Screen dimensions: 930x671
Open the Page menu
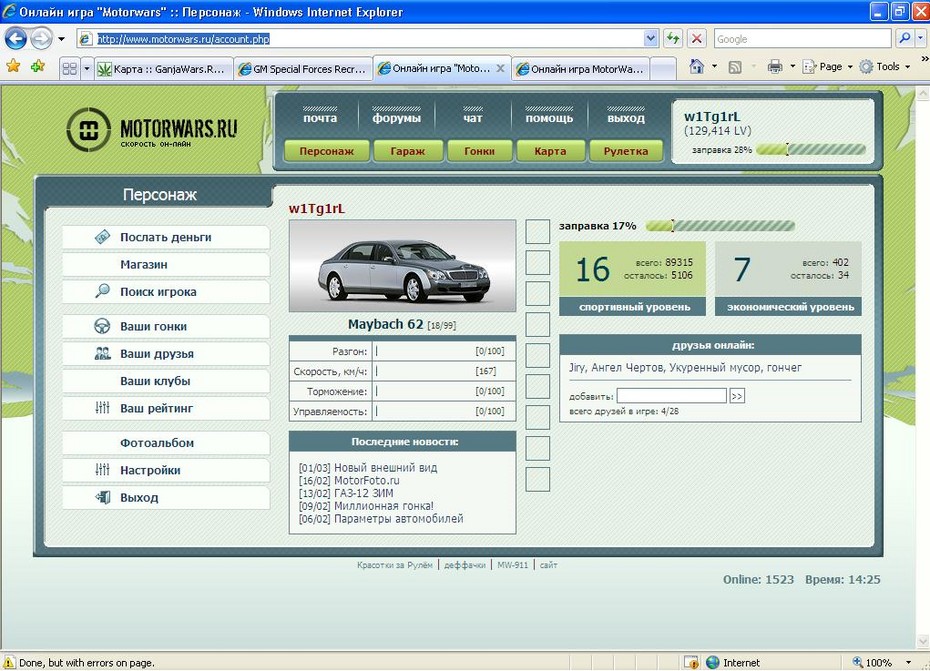click(x=827, y=66)
